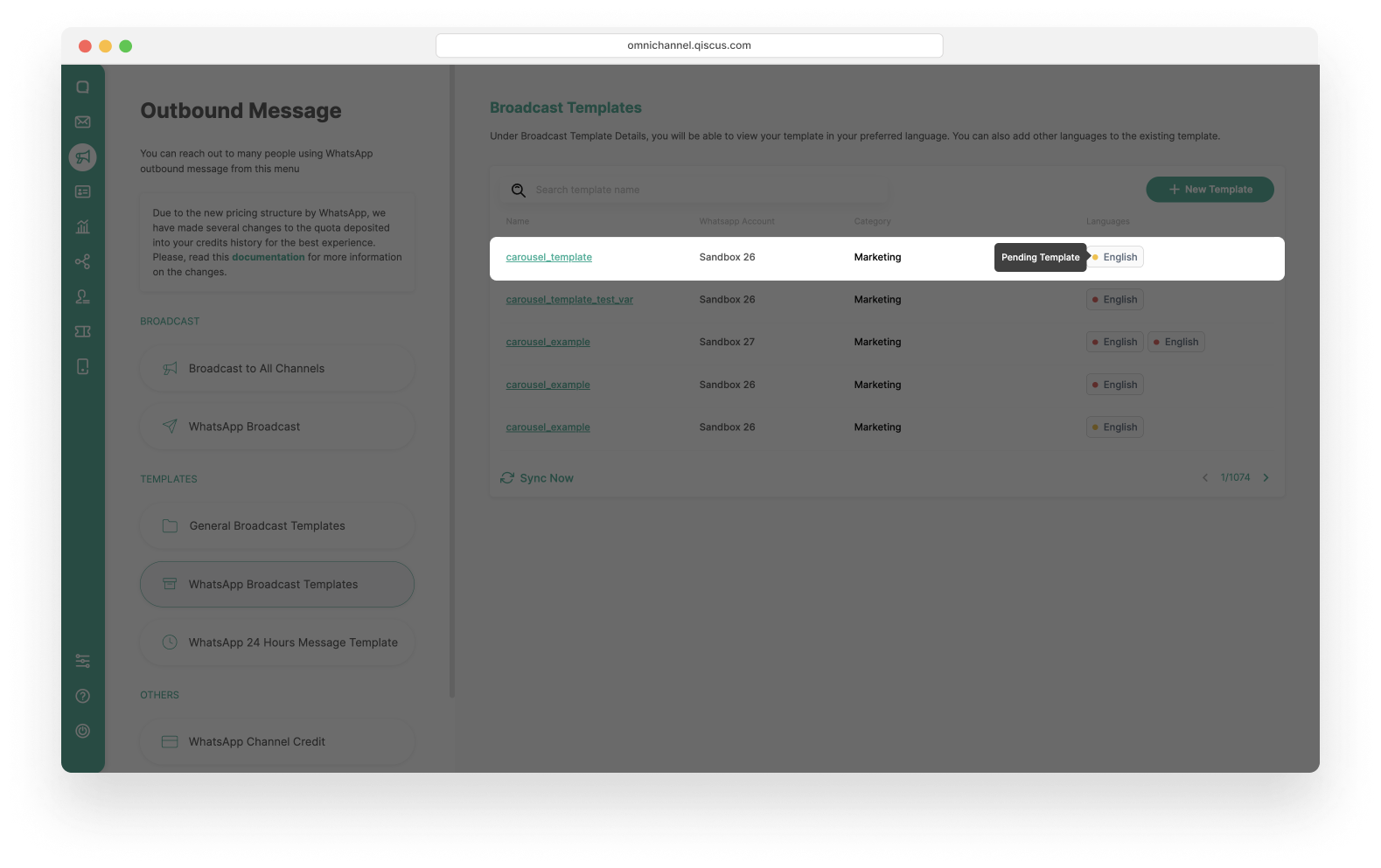1381x868 pixels.
Task: Click the refresh arrows icon beside Sync Now
Action: pos(507,478)
